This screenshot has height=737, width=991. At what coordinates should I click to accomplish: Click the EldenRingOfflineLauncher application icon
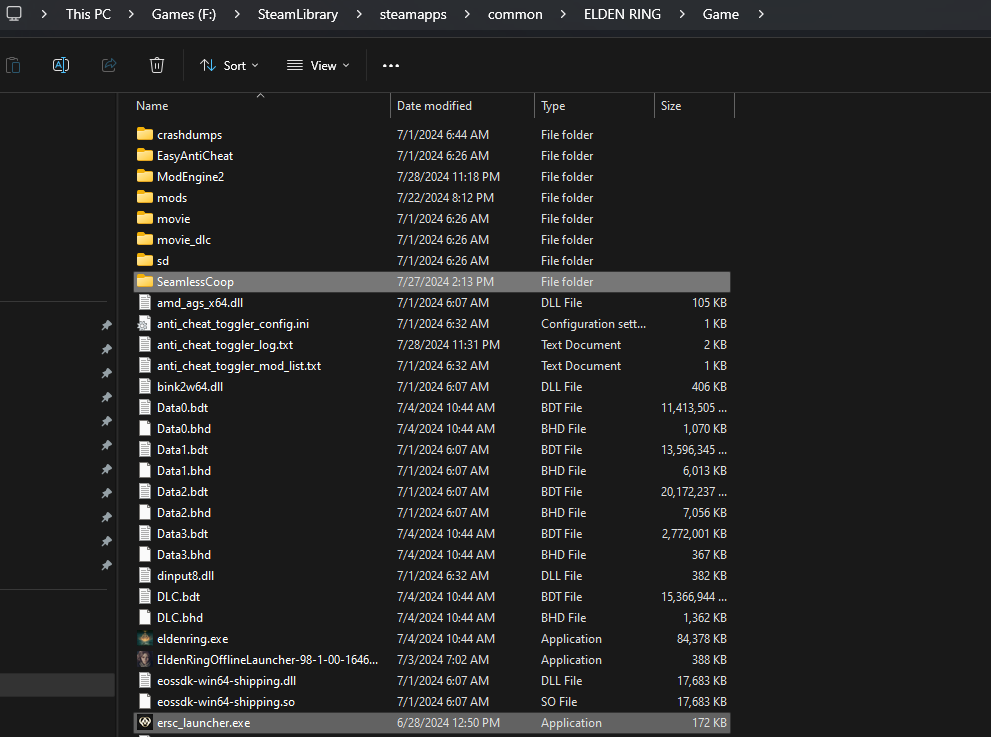click(x=145, y=659)
